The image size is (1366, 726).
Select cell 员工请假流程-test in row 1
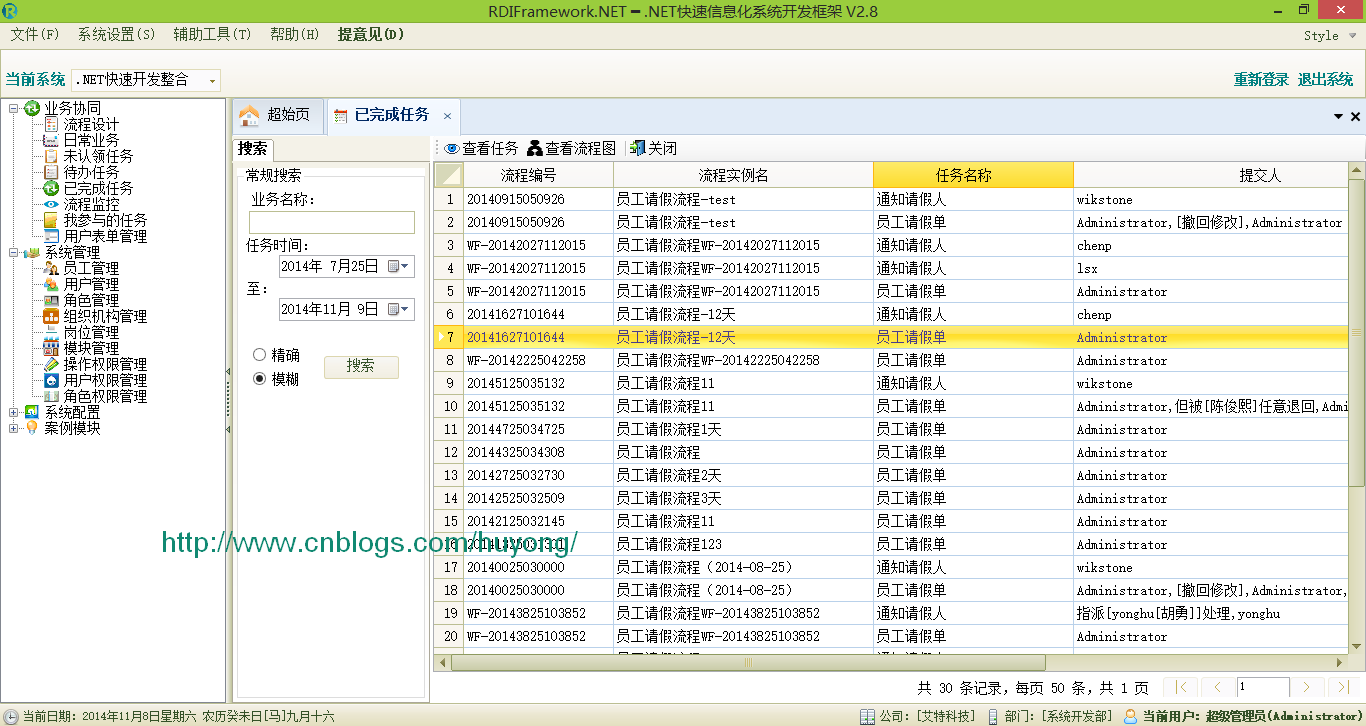(743, 199)
